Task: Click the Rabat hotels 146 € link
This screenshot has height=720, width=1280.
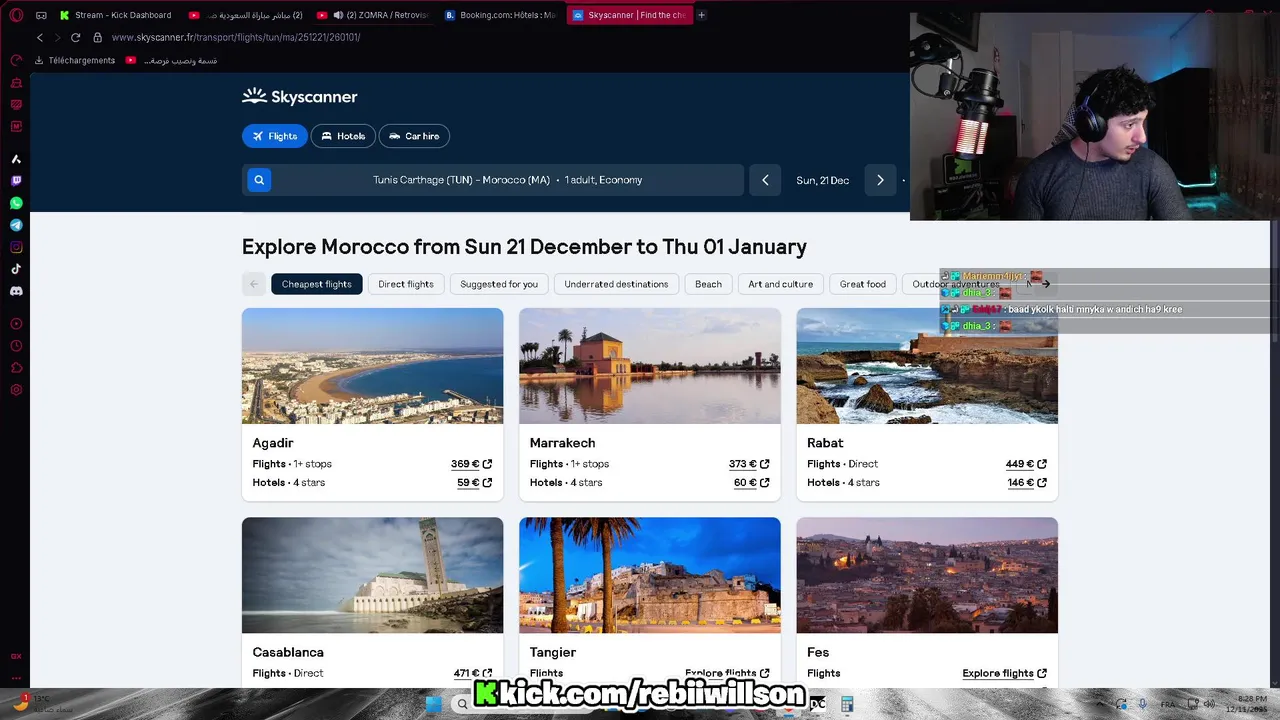Action: [x=1027, y=483]
